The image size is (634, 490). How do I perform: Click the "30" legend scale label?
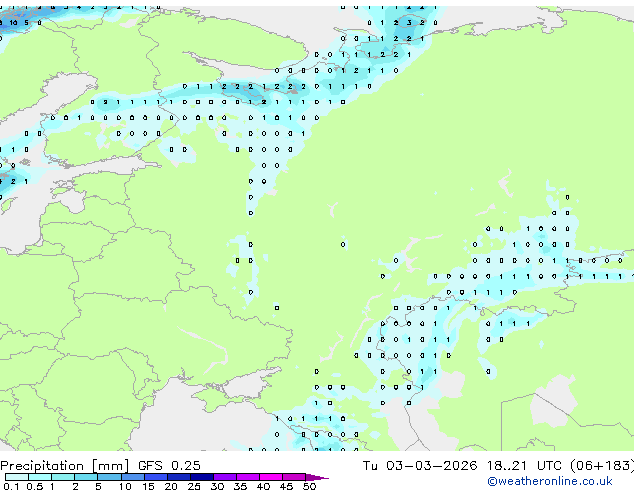coord(217,486)
